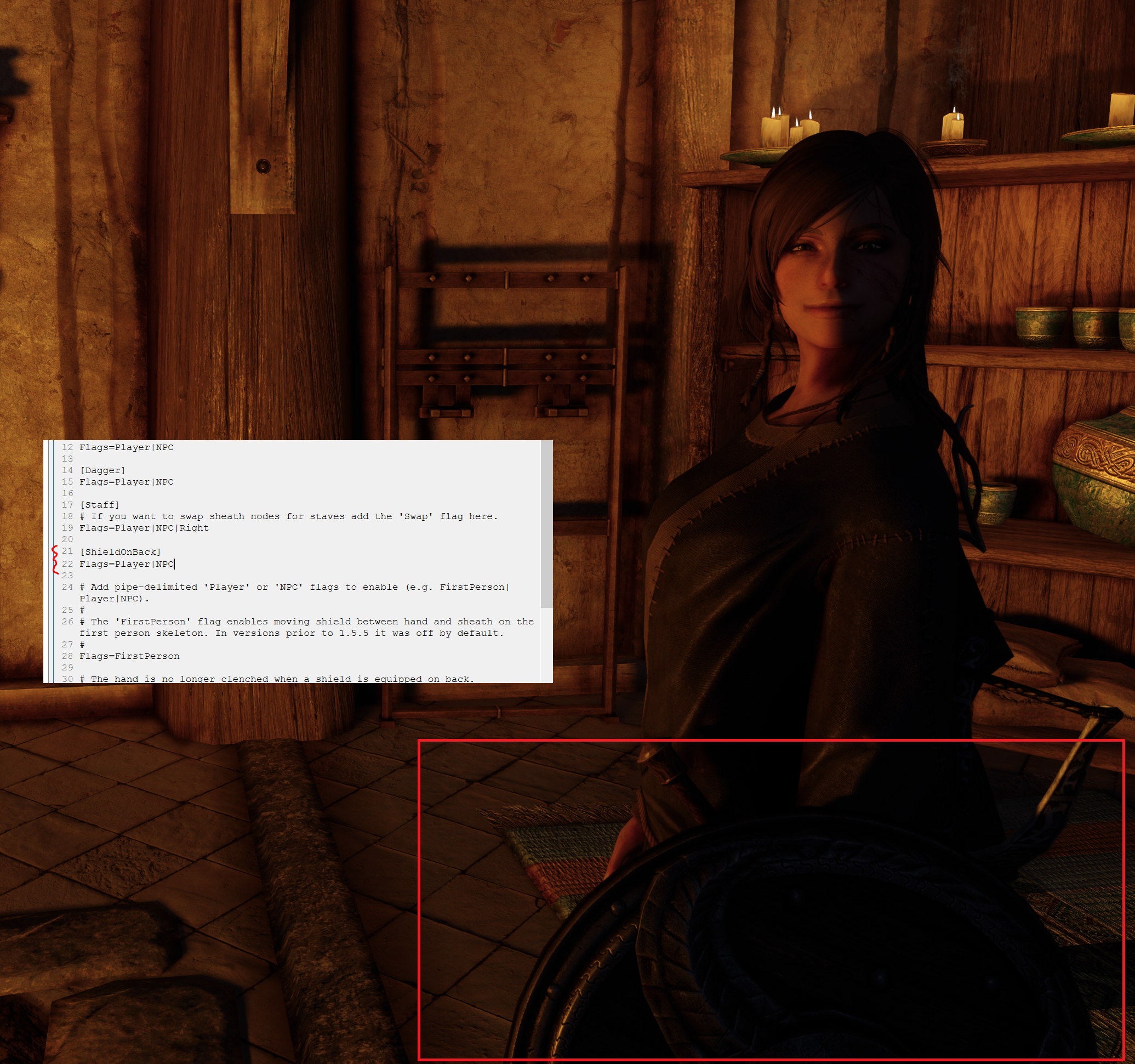This screenshot has height=1064, width=1135.
Task: Click the Flags=FirstPerson line
Action: click(129, 656)
